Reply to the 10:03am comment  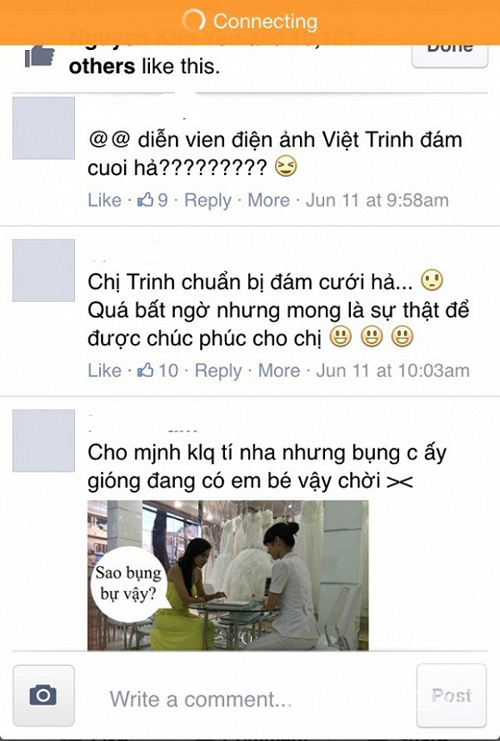pyautogui.click(x=218, y=371)
